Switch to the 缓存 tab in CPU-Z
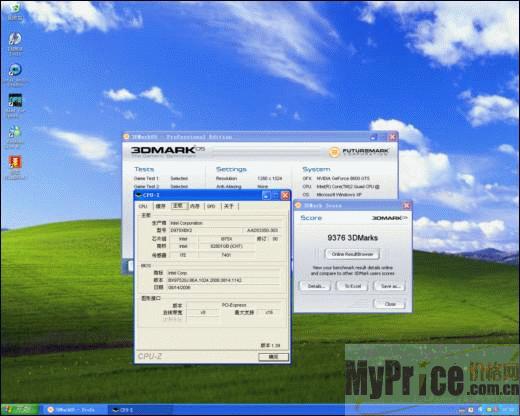Viewport: 520px width, 416px height. pyautogui.click(x=160, y=206)
